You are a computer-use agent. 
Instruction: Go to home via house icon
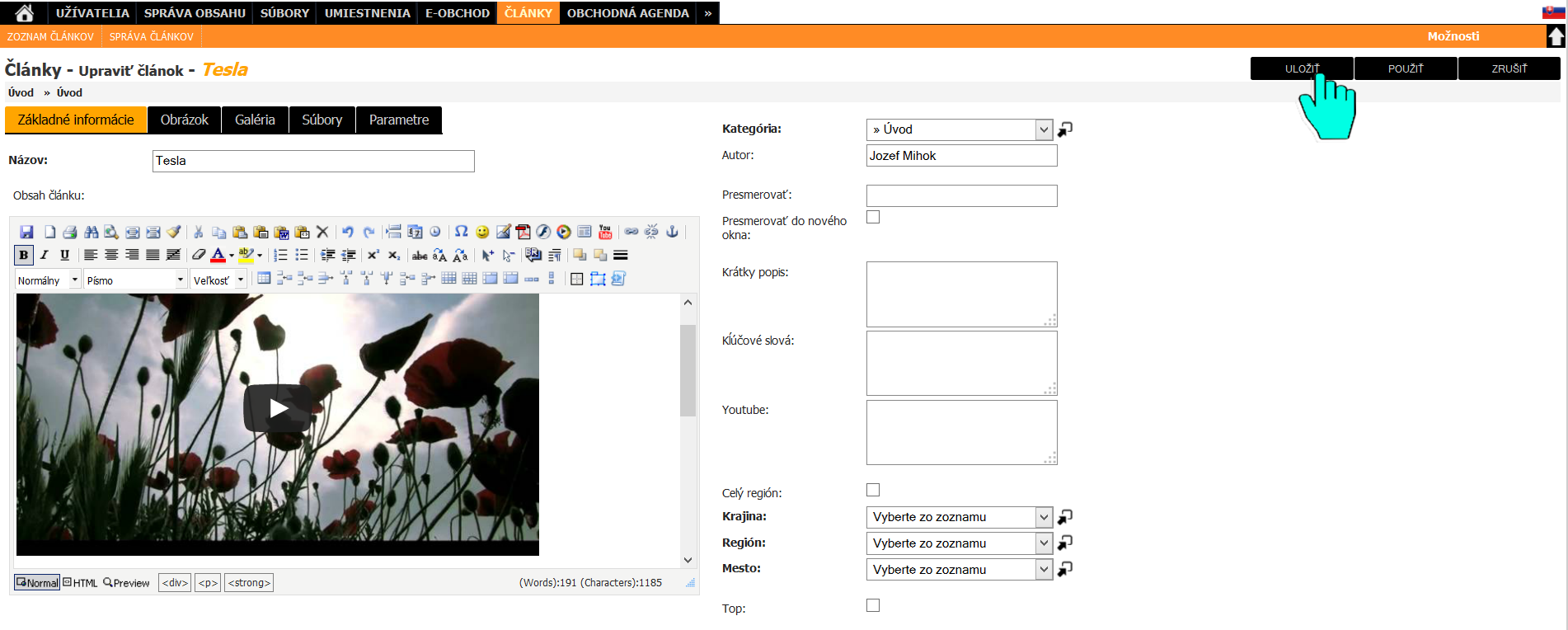[x=25, y=12]
